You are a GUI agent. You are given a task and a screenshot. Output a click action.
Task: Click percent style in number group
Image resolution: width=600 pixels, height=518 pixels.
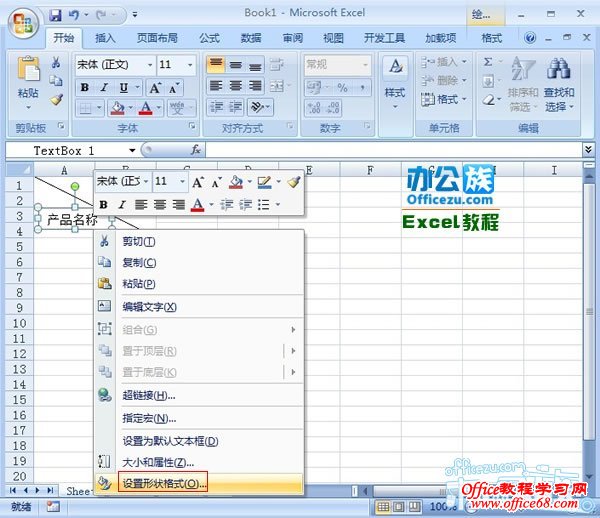[342, 88]
